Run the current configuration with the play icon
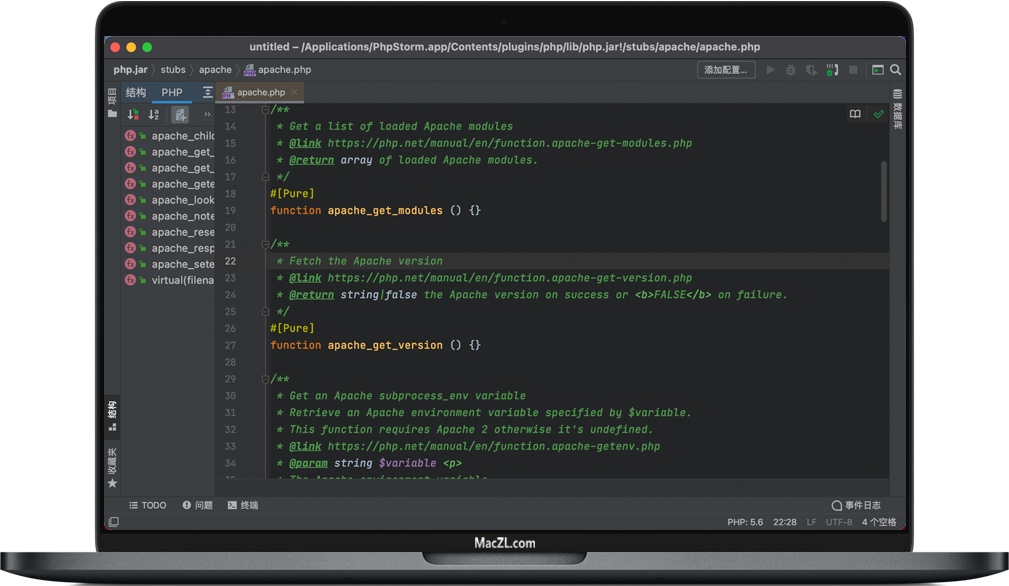The width and height of the screenshot is (1009, 586). (771, 70)
